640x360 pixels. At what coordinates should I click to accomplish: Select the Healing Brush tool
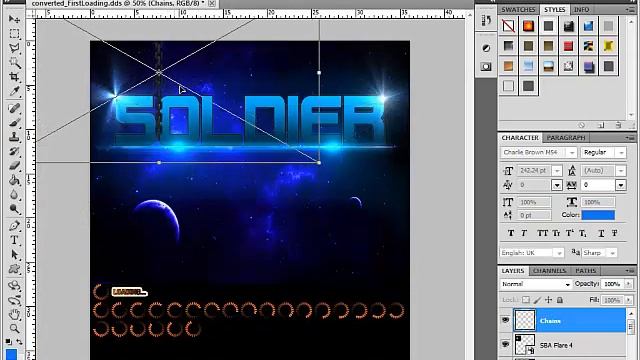(x=14, y=108)
